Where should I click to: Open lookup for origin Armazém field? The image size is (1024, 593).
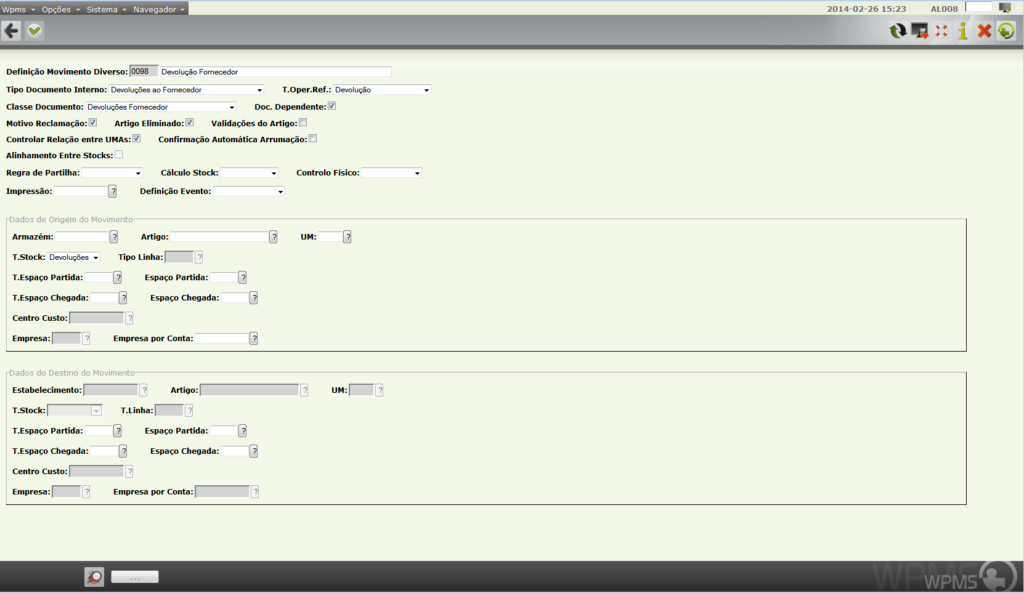[114, 236]
